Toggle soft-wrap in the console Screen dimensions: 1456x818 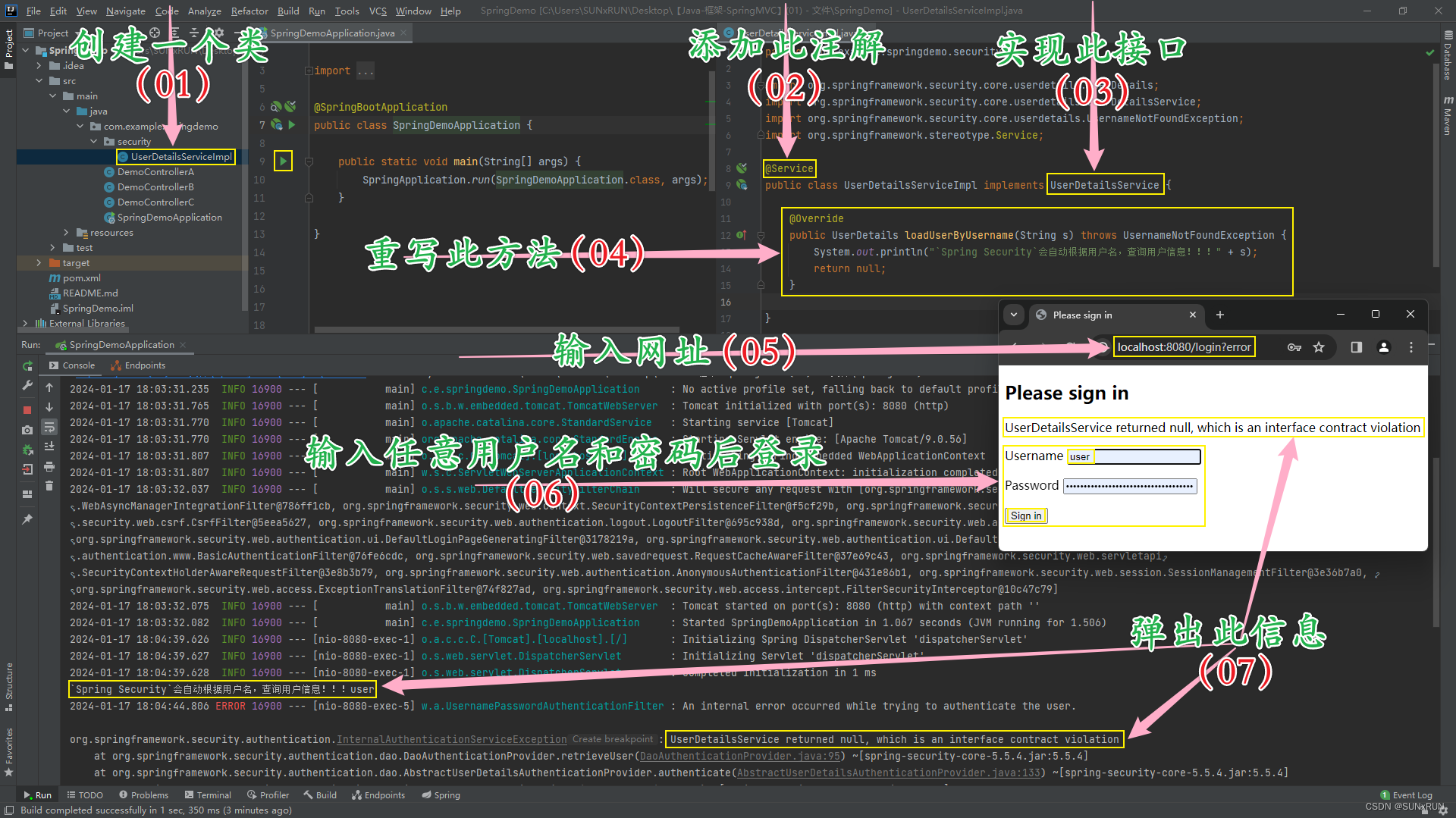[49, 427]
